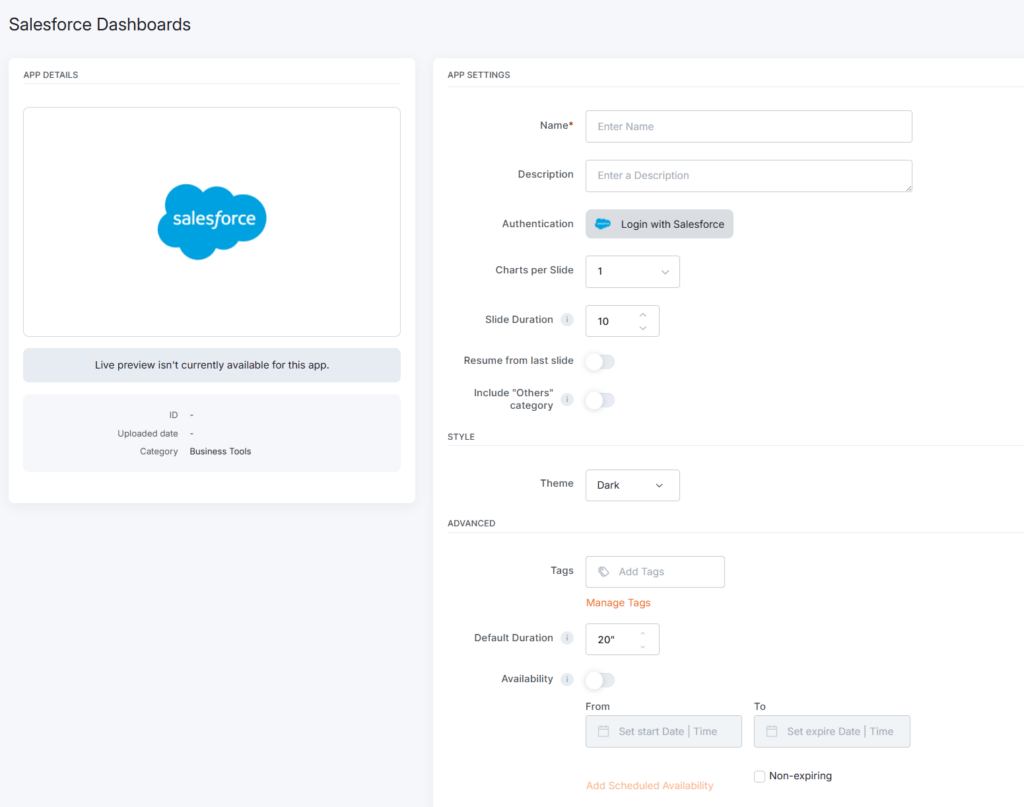Click the calendar icon in start date field
The image size is (1024, 807).
[x=603, y=731]
